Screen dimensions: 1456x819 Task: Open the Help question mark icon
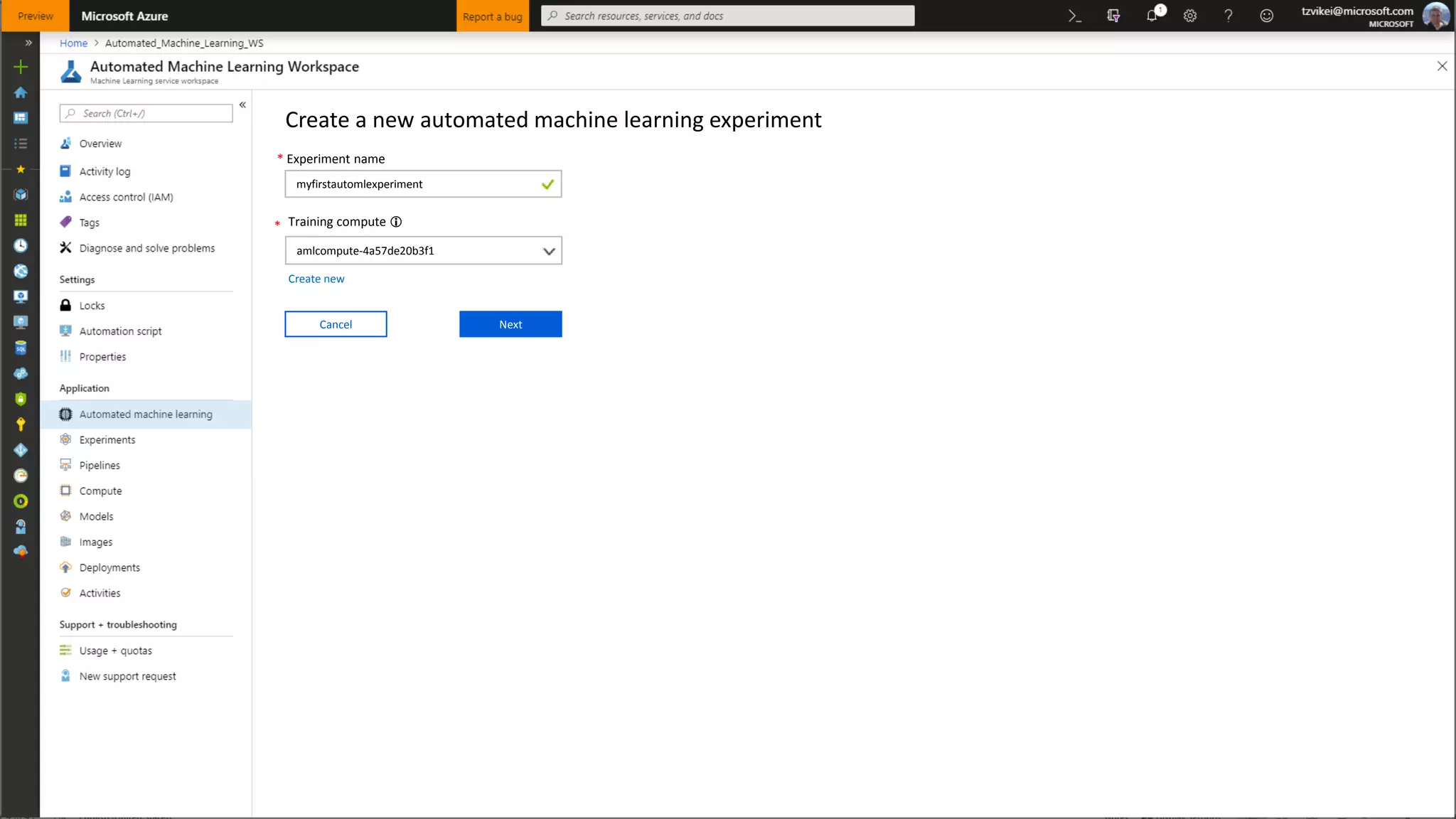1228,16
